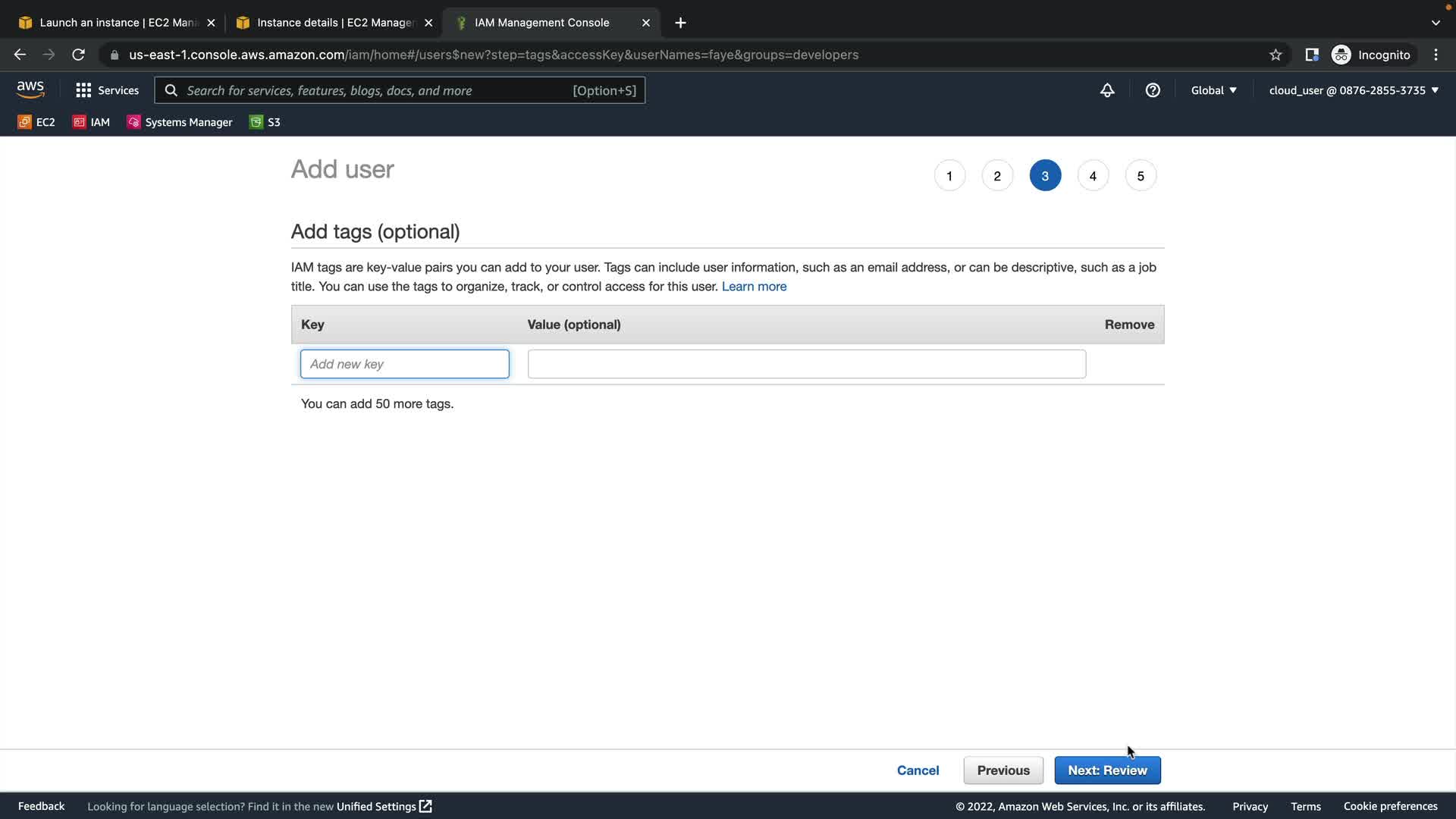
Task: Open the tab search chevron
Action: point(1436,23)
